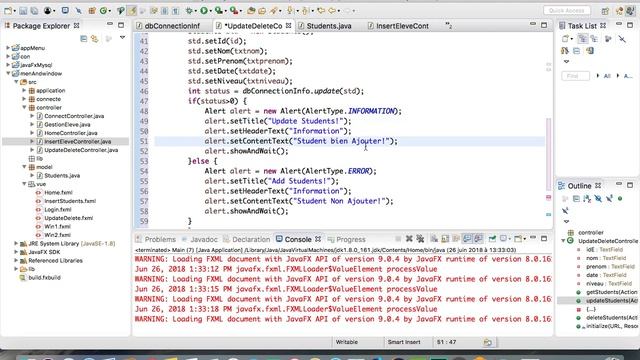Toggle Sort alphabetically in Outline panel

[587, 199]
